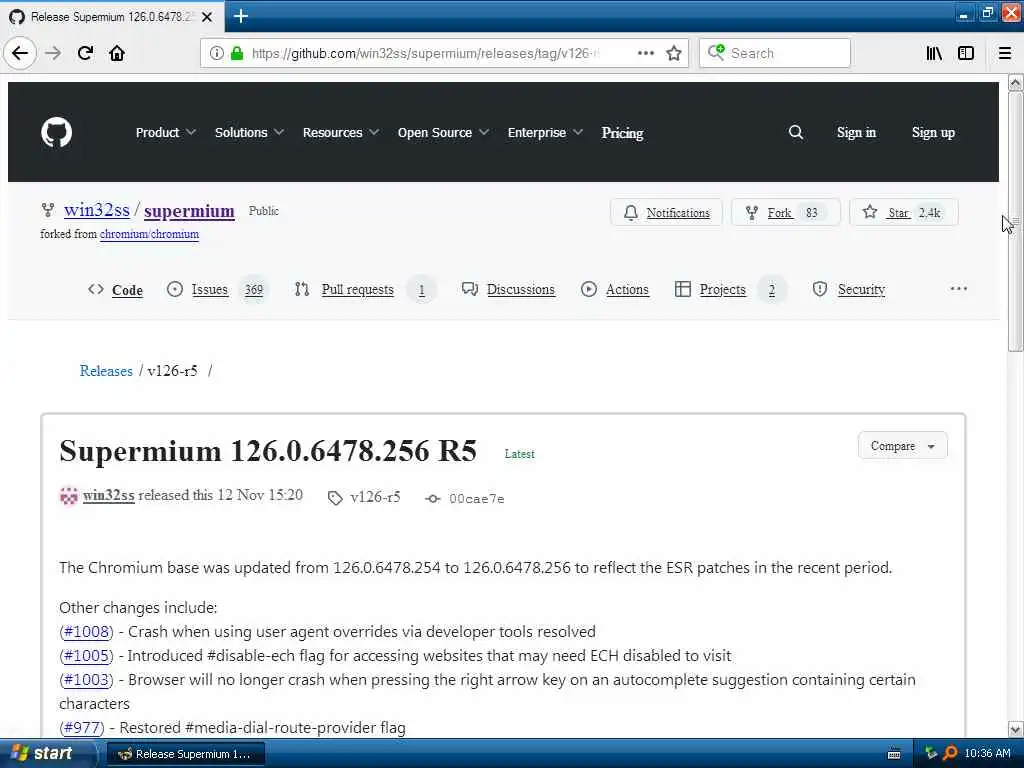The width and height of the screenshot is (1024, 768).
Task: Open the Actions tab
Action: pos(615,289)
